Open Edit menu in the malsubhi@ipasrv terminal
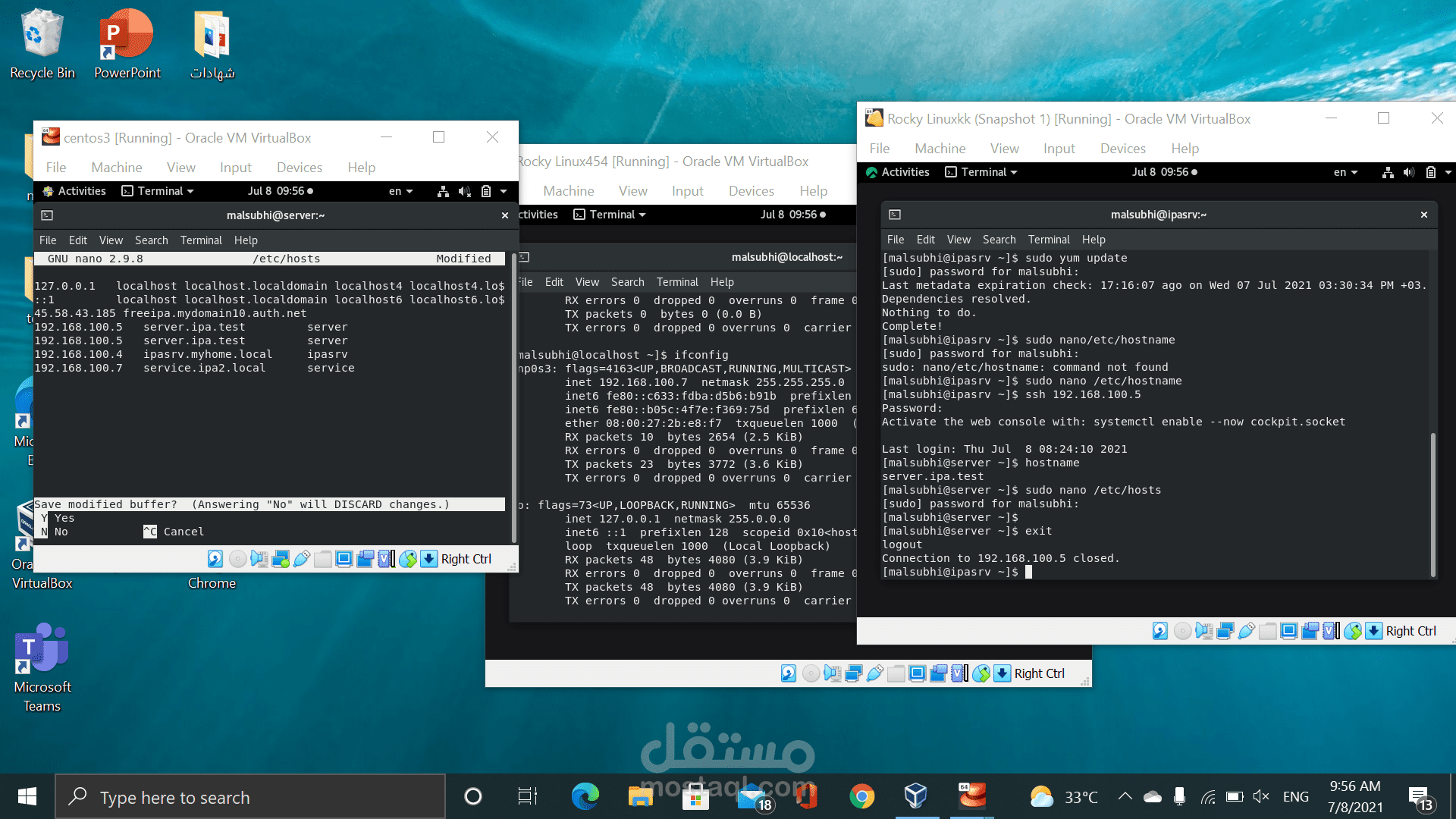 (926, 240)
